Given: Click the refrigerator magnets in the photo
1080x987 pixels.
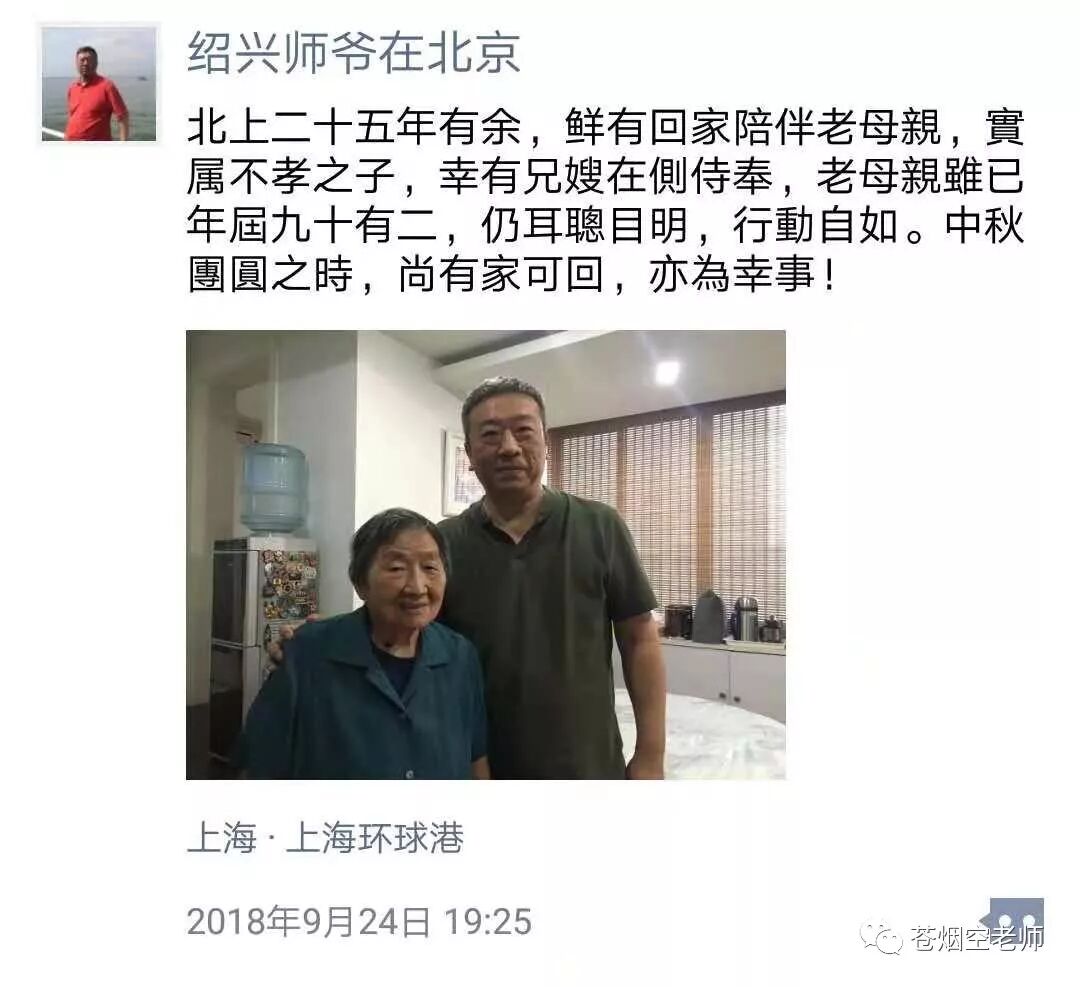Looking at the screenshot, I should click(290, 584).
